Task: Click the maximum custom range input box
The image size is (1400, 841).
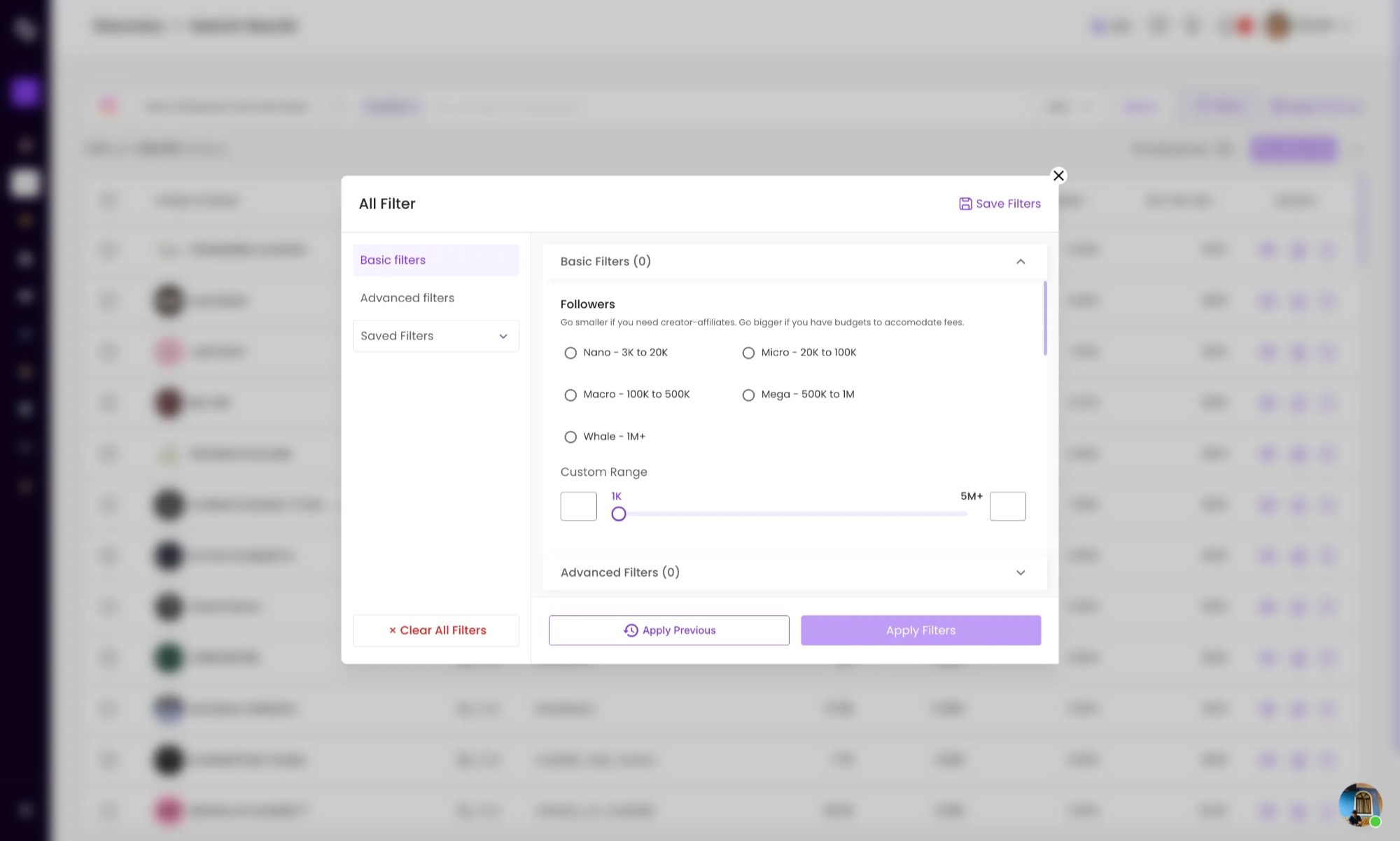Action: [1007, 507]
